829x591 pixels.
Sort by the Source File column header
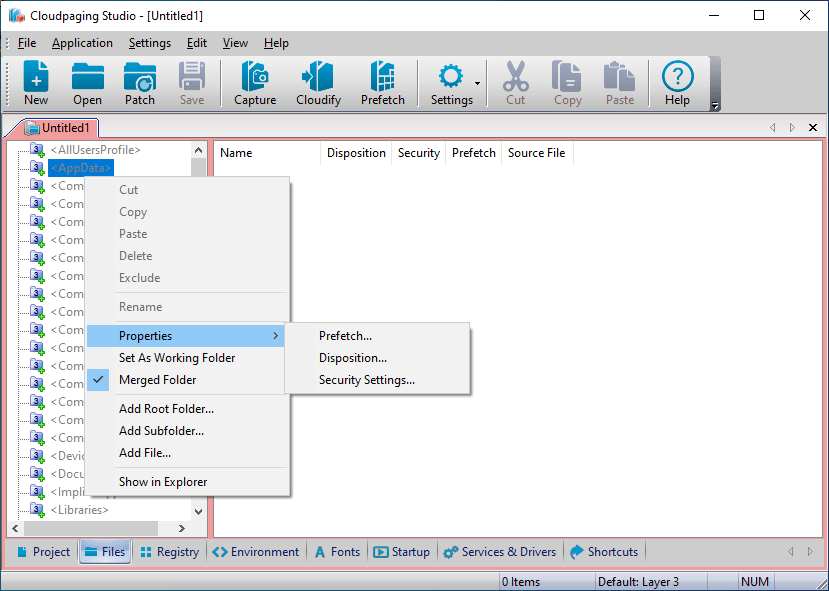537,153
